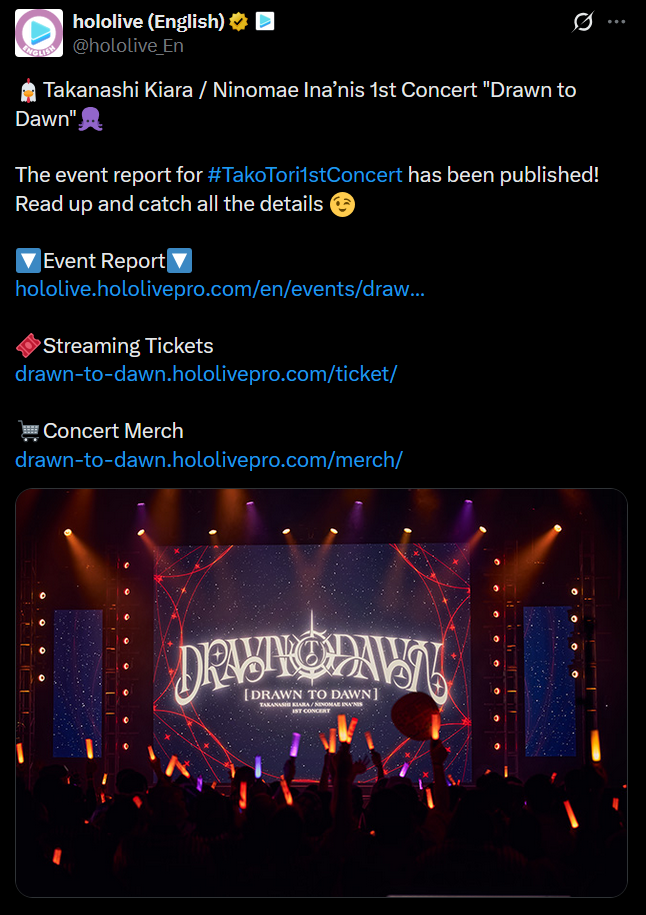
Task: Open the drawn-to-dawn streaming ticket link
Action: tap(207, 373)
